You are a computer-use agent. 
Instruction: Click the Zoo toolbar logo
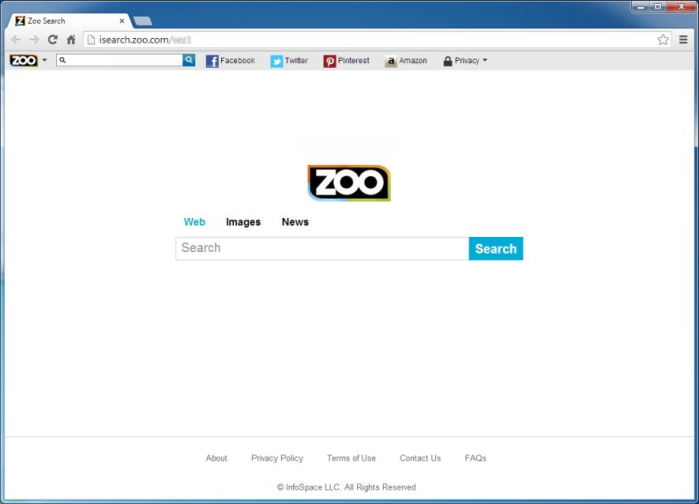click(x=24, y=60)
